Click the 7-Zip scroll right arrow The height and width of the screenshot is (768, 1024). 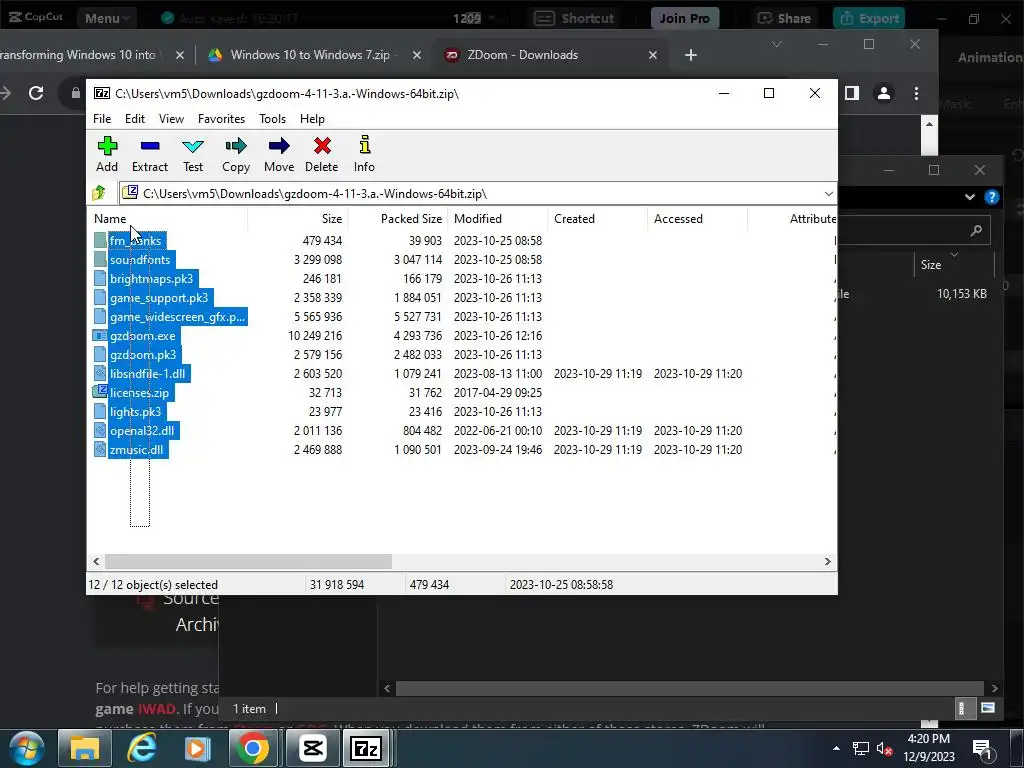[x=827, y=562]
